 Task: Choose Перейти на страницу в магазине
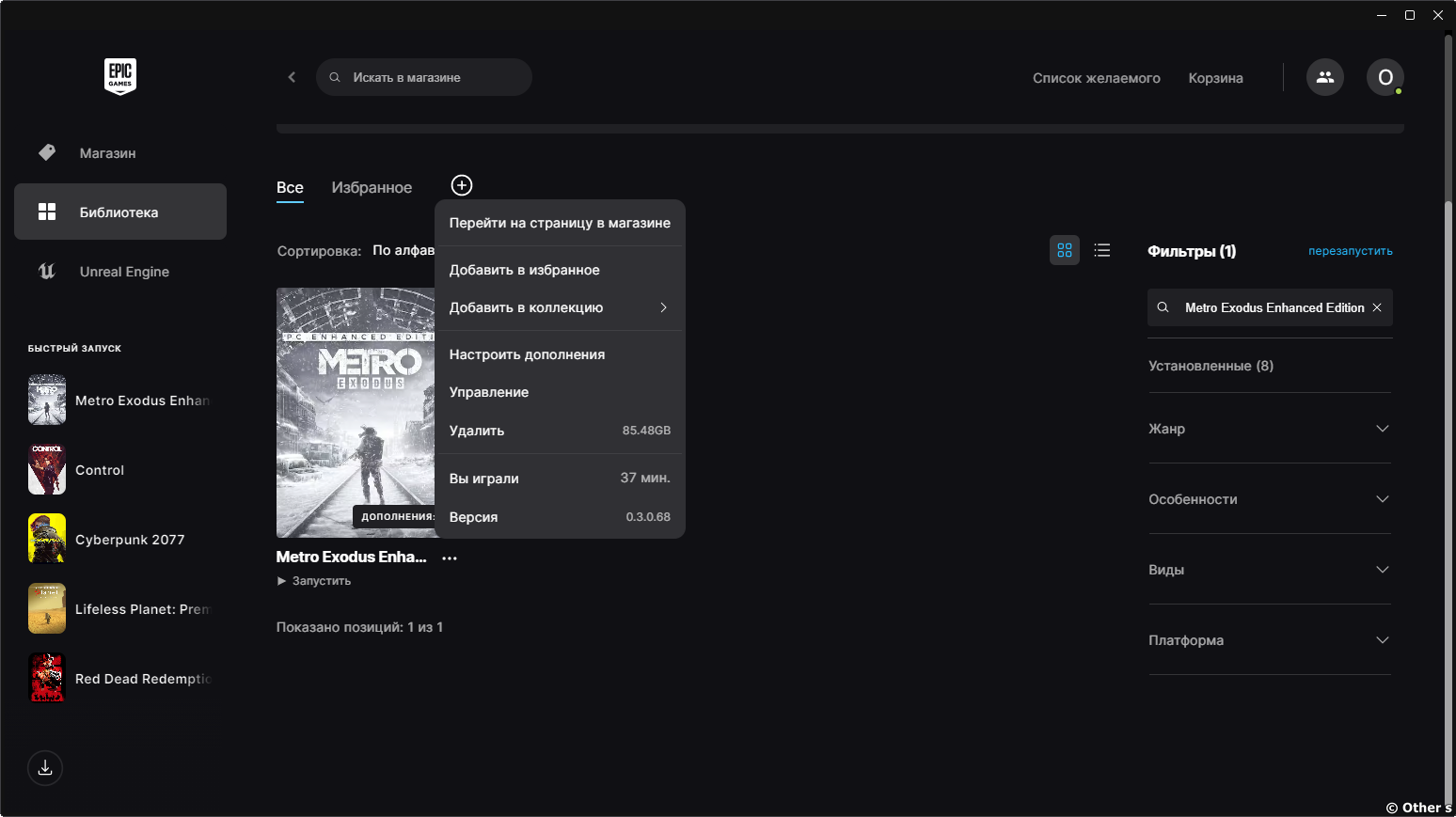(x=560, y=223)
